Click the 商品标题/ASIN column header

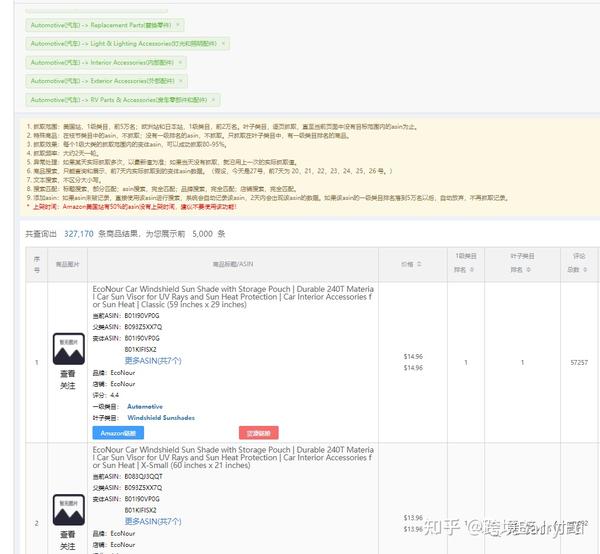click(x=233, y=264)
